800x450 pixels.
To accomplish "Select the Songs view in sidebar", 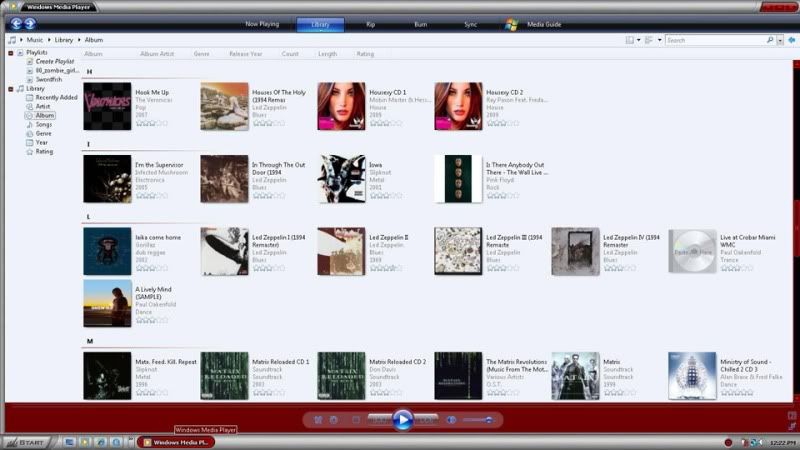I will tap(43, 124).
